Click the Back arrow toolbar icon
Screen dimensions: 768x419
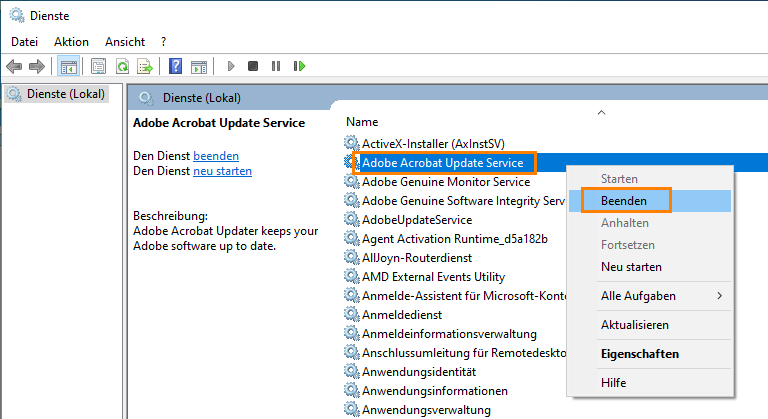(14, 66)
